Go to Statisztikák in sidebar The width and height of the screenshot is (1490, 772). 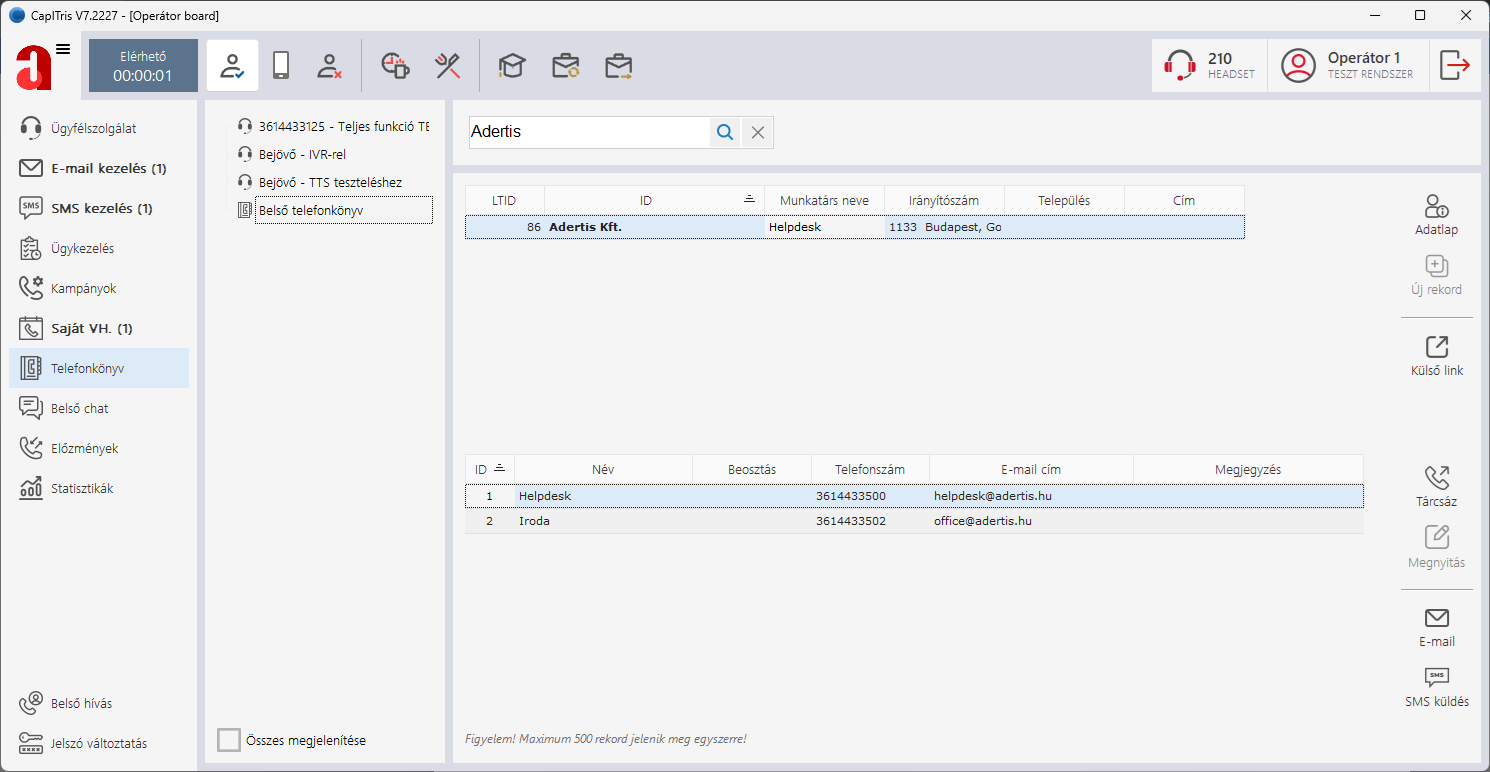82,488
